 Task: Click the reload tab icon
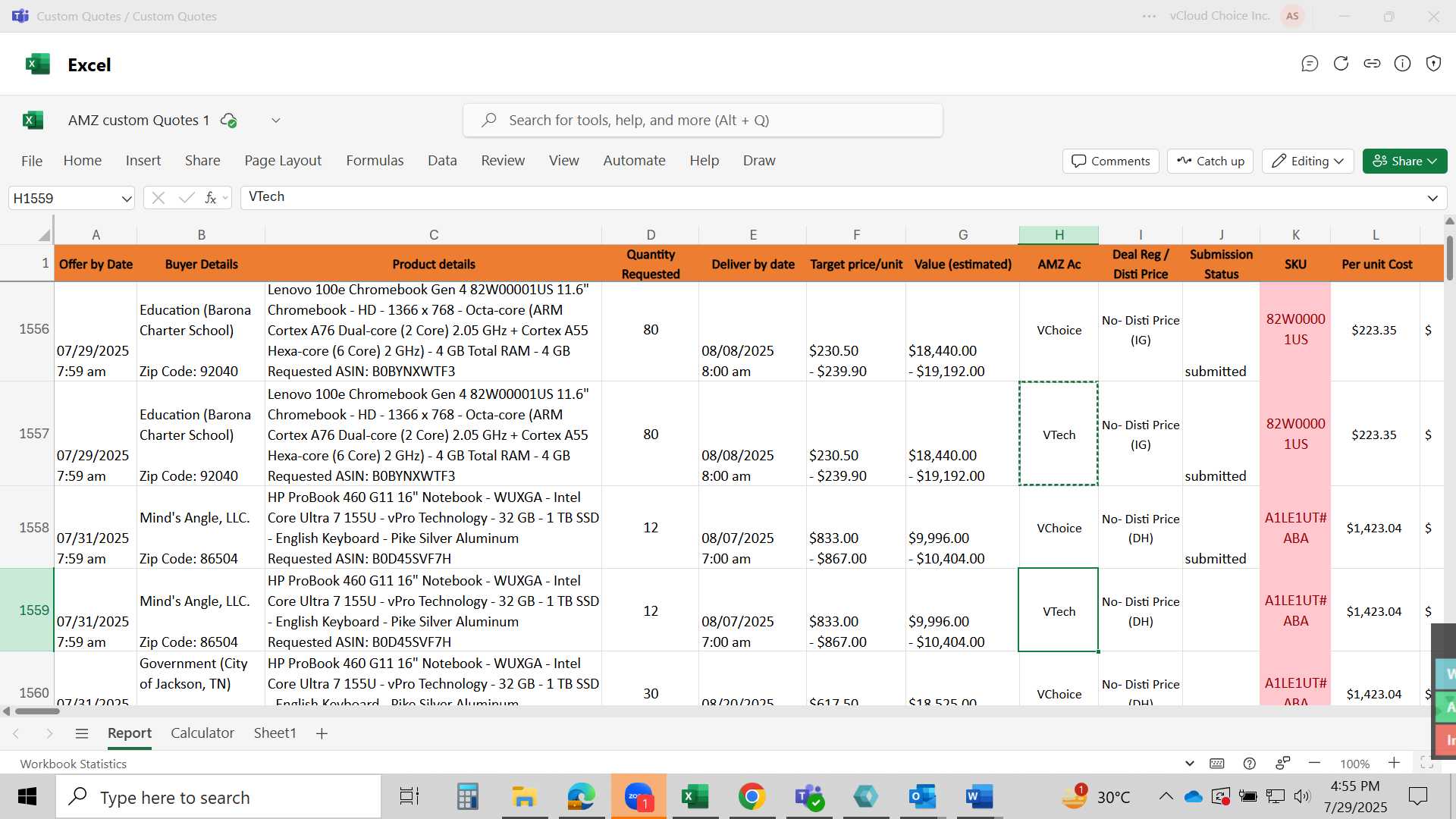point(1341,64)
